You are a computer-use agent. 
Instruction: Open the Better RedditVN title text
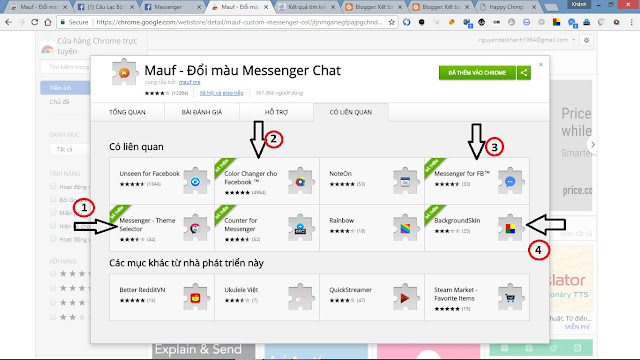point(142,290)
